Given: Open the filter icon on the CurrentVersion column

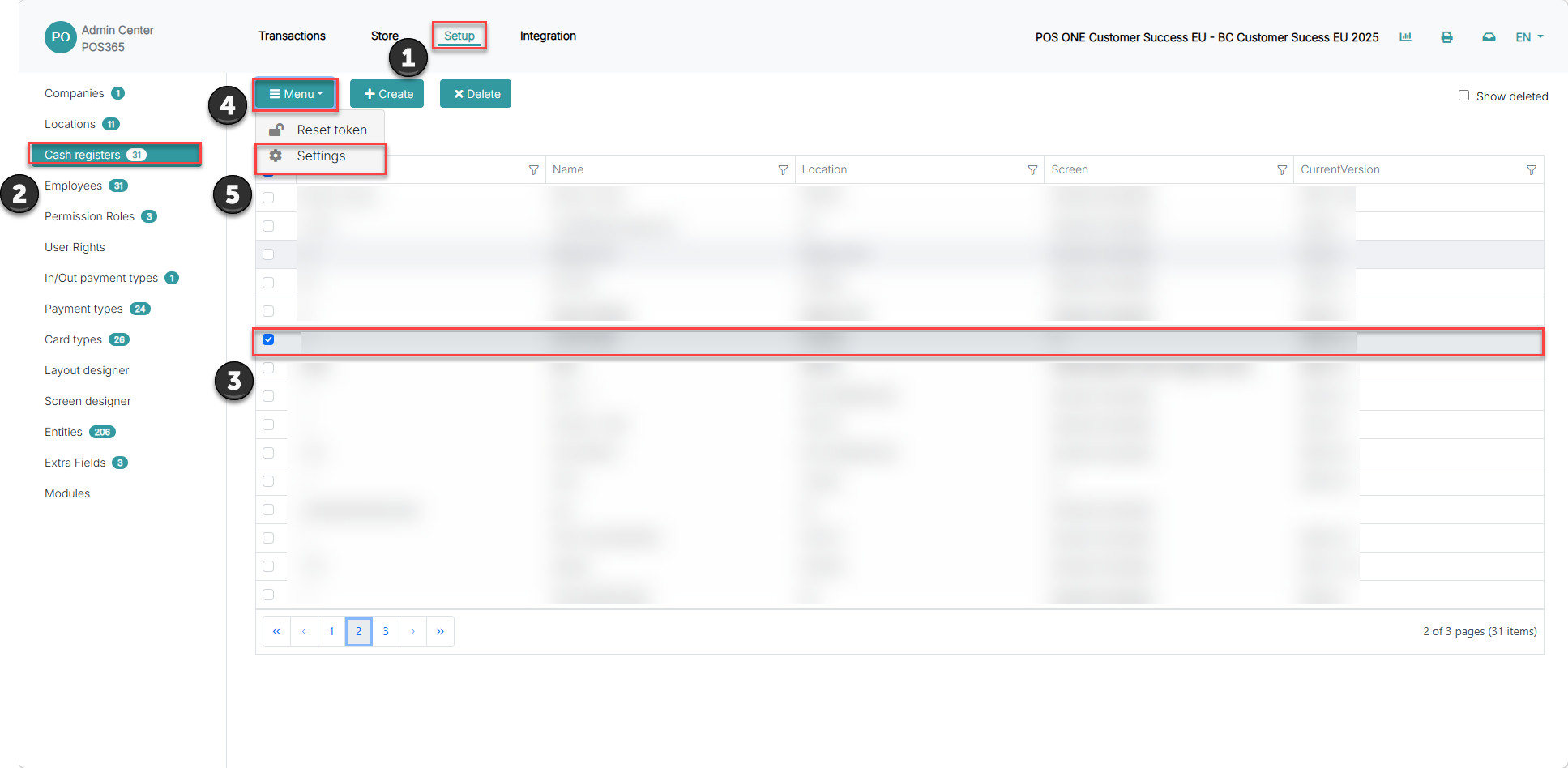Looking at the screenshot, I should pyautogui.click(x=1532, y=170).
